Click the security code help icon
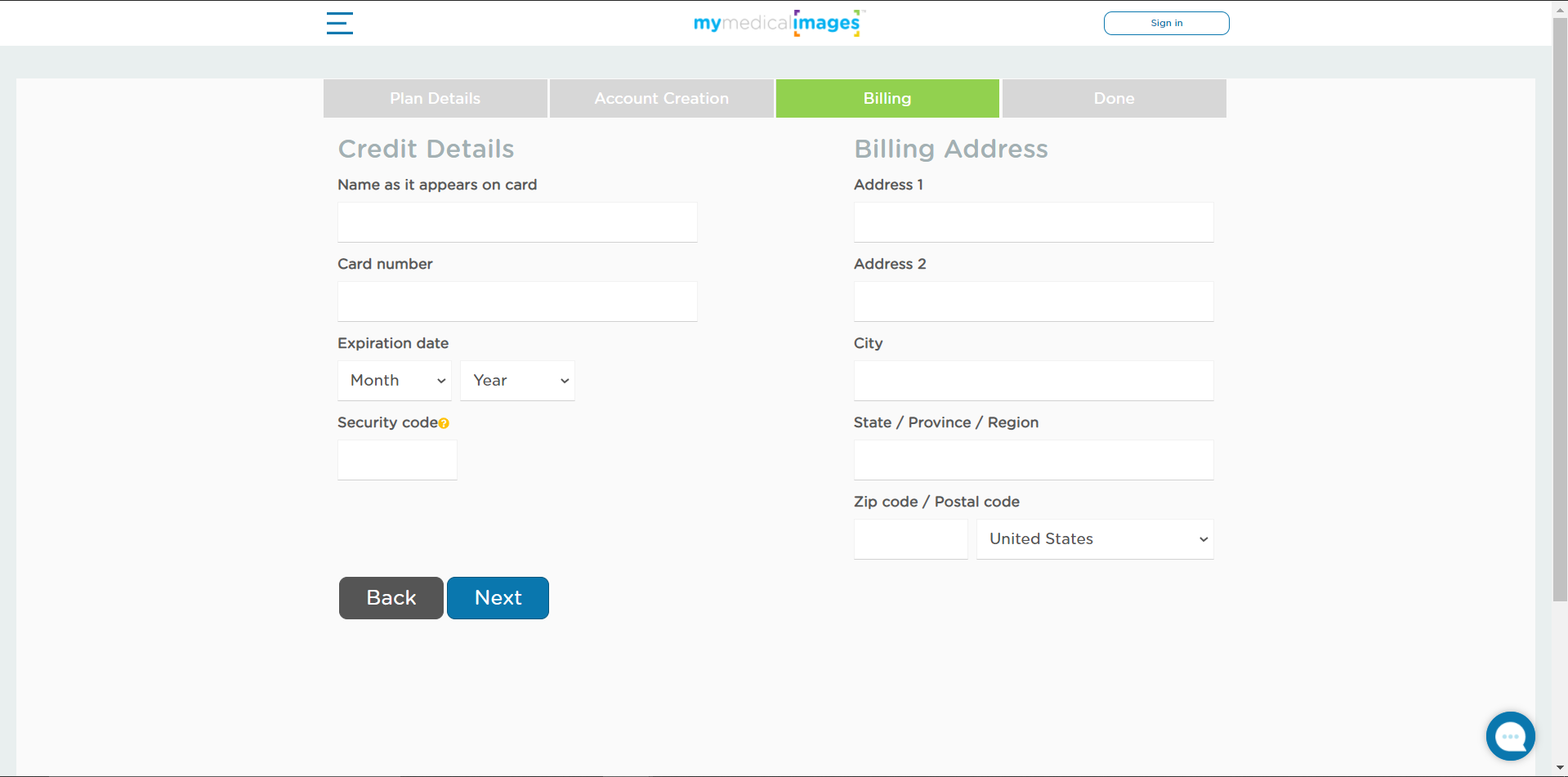 [444, 423]
